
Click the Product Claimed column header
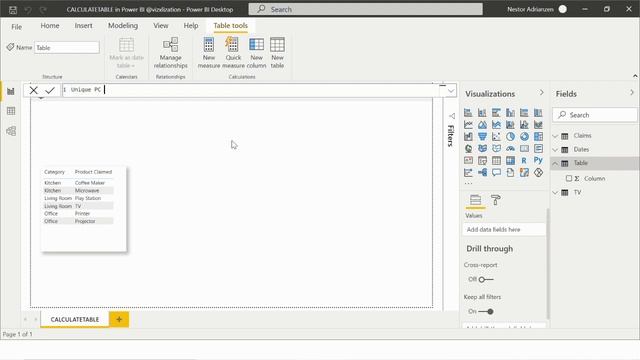click(x=93, y=172)
